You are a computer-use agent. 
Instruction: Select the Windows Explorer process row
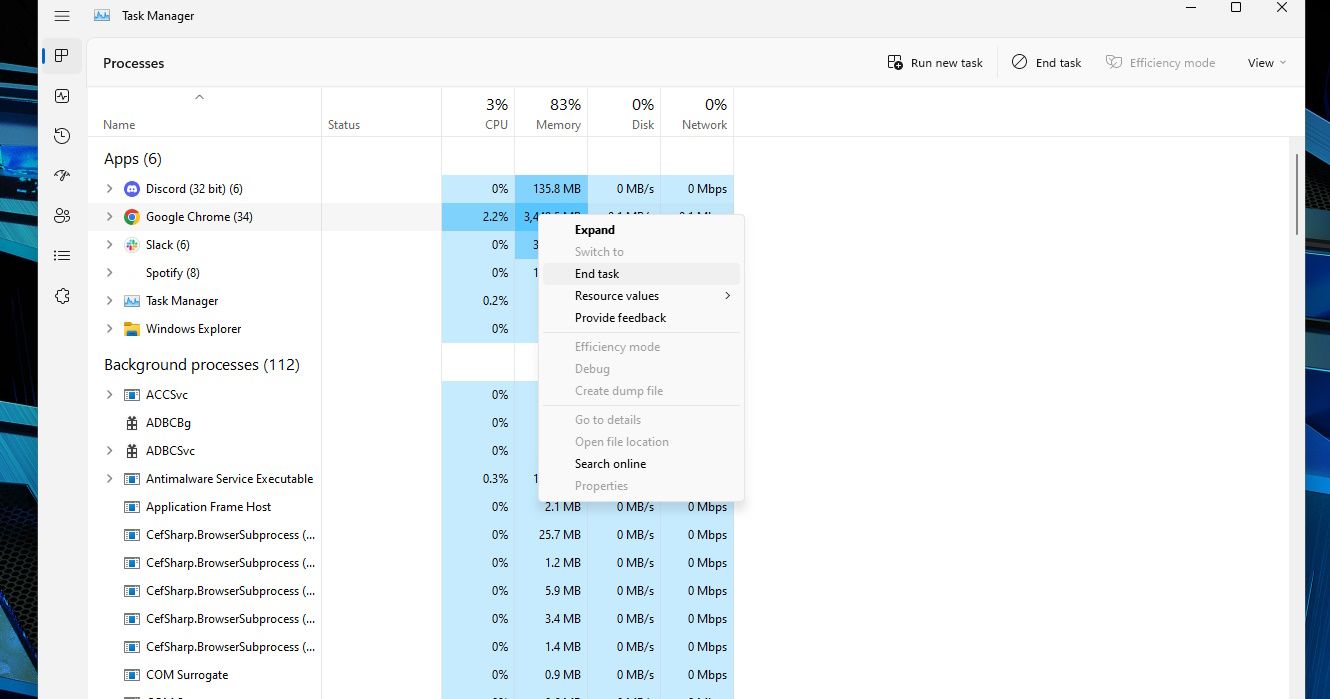coord(193,329)
